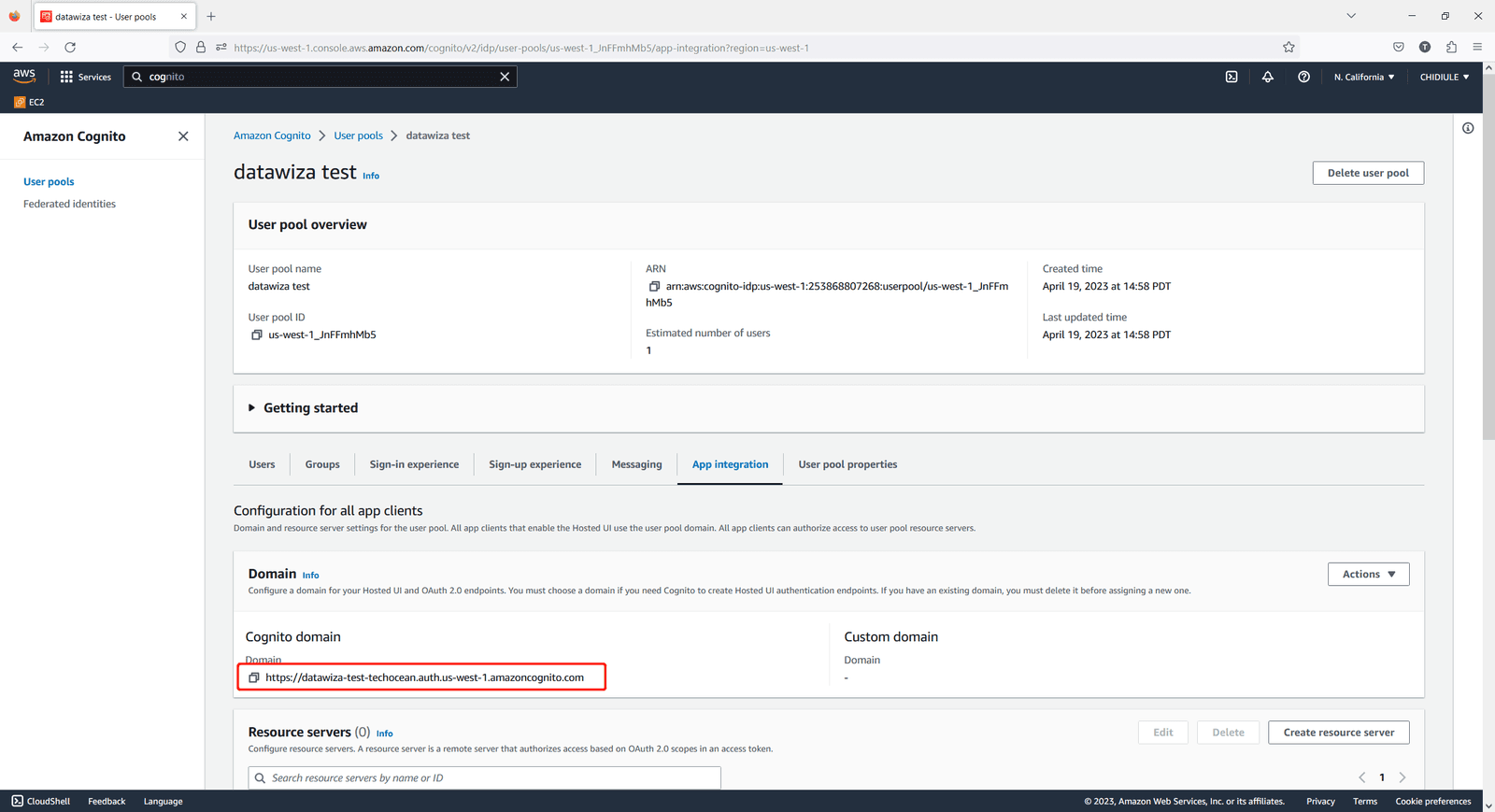1495x812 pixels.
Task: Launch CloudShell from the top bar icon
Action: pyautogui.click(x=1232, y=77)
